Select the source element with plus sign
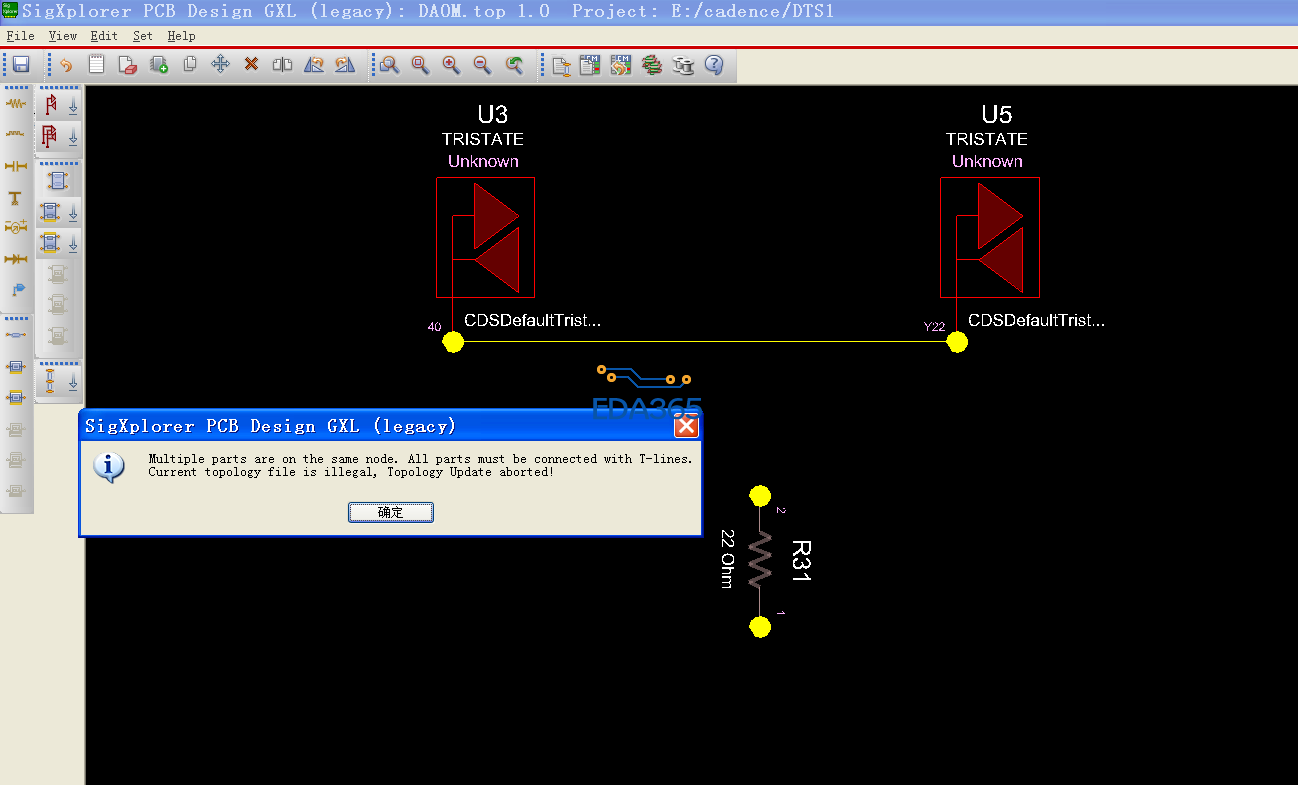This screenshot has width=1298, height=785. coord(16,228)
